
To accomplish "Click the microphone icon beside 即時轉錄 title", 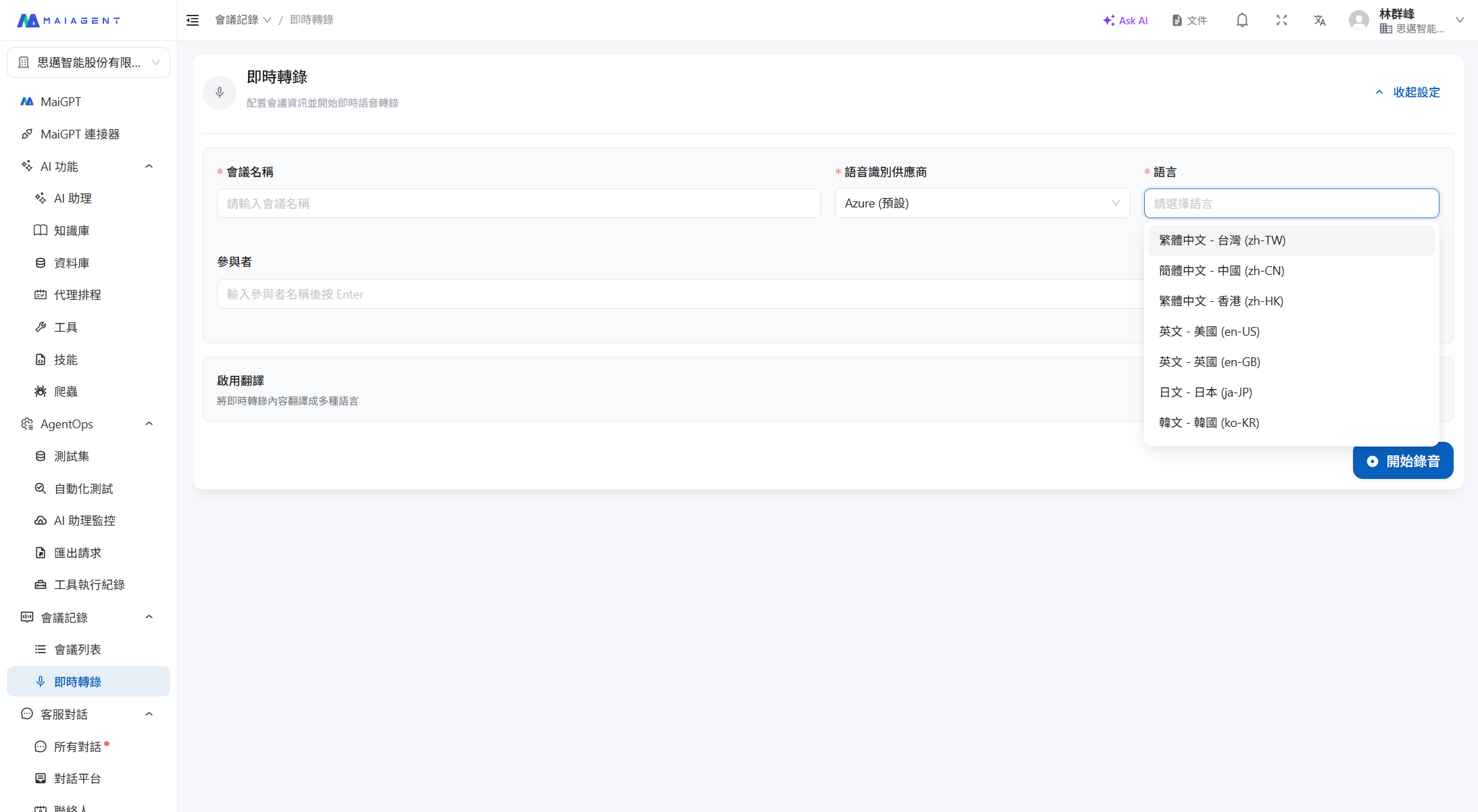I will (x=220, y=93).
